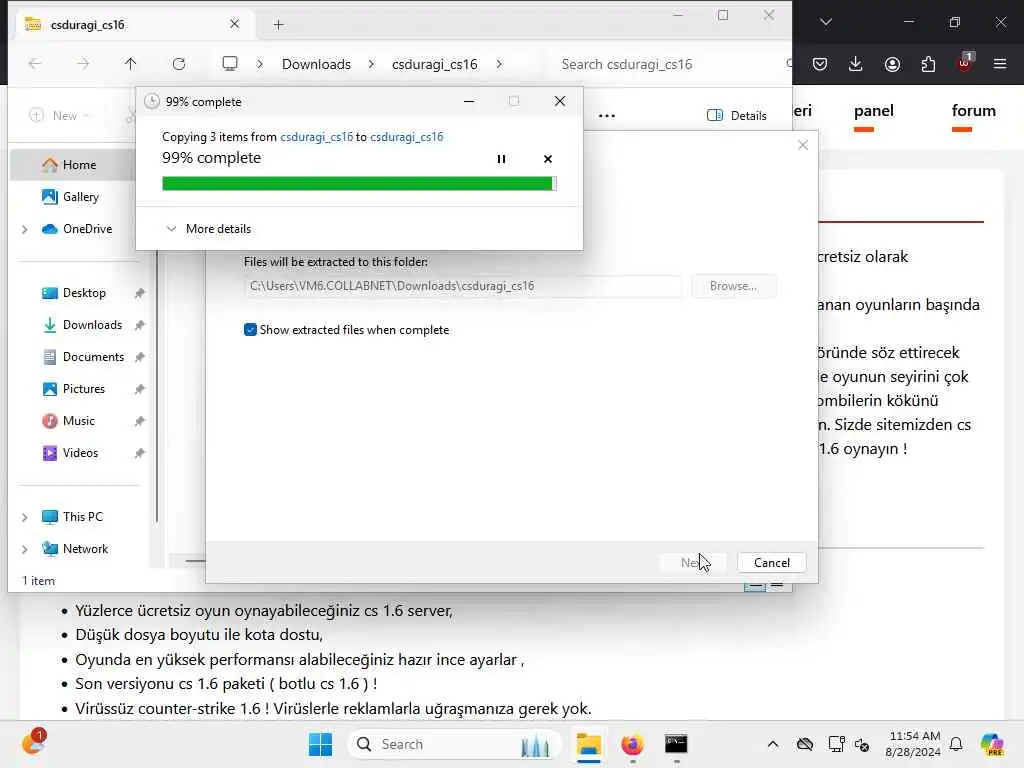Open the New dropdown in Explorer toolbar
The width and height of the screenshot is (1024, 768).
click(x=59, y=116)
